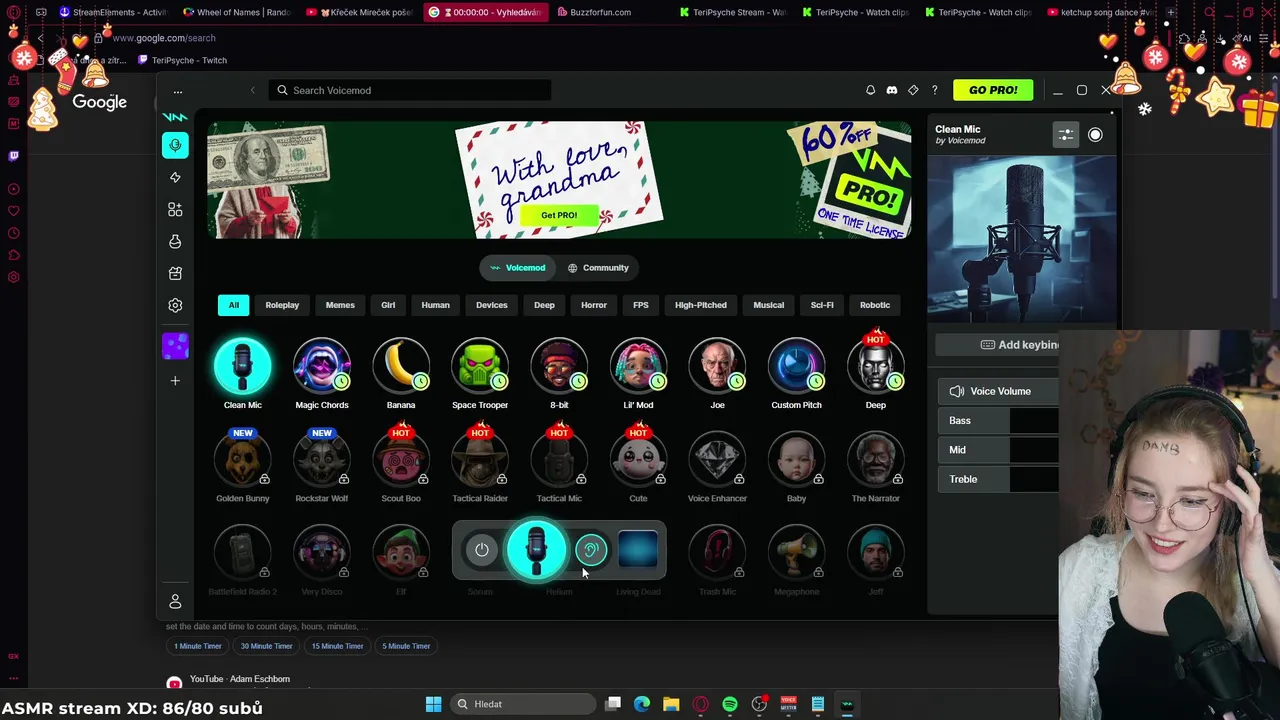The width and height of the screenshot is (1280, 720).
Task: Open the Soundboard lightning icon in sidebar
Action: click(x=175, y=177)
